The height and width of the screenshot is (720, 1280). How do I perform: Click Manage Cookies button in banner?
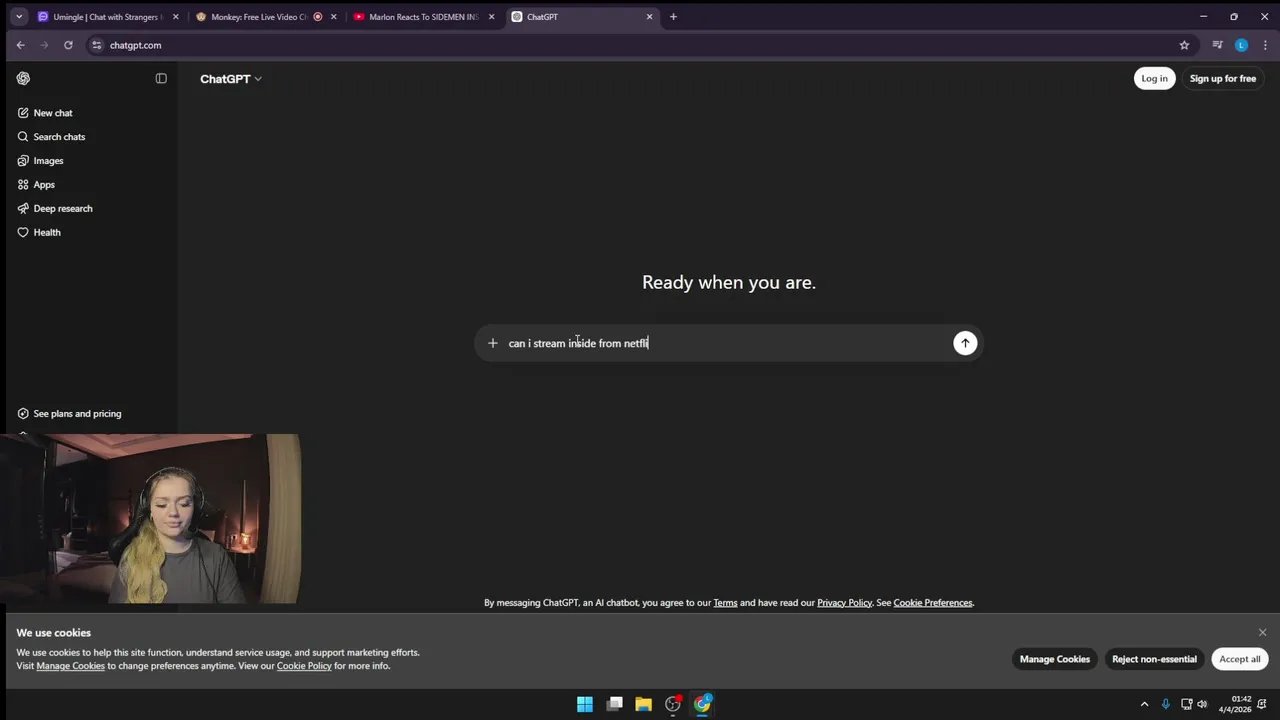pyautogui.click(x=1054, y=659)
